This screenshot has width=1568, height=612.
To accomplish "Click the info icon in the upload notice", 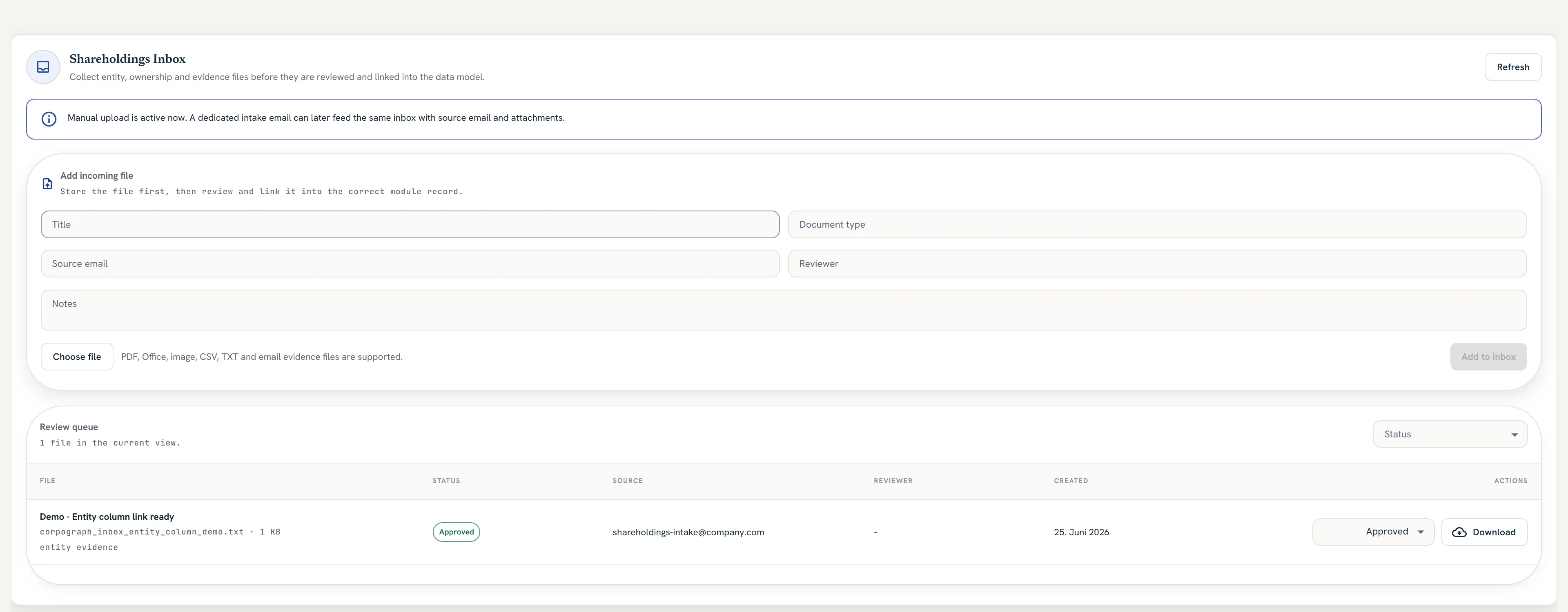I will pos(49,119).
